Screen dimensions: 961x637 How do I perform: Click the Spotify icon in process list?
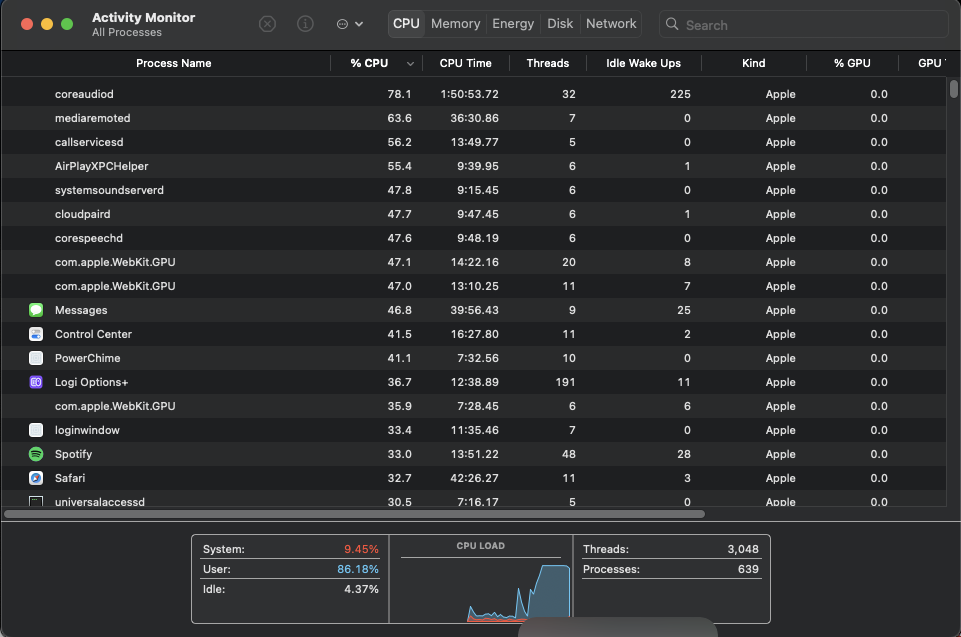click(36, 454)
